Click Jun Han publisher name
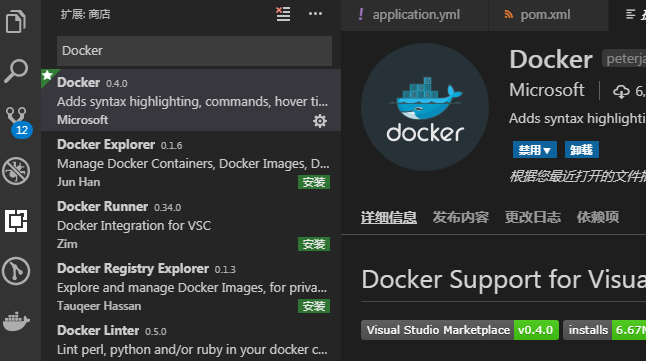 coord(78,182)
